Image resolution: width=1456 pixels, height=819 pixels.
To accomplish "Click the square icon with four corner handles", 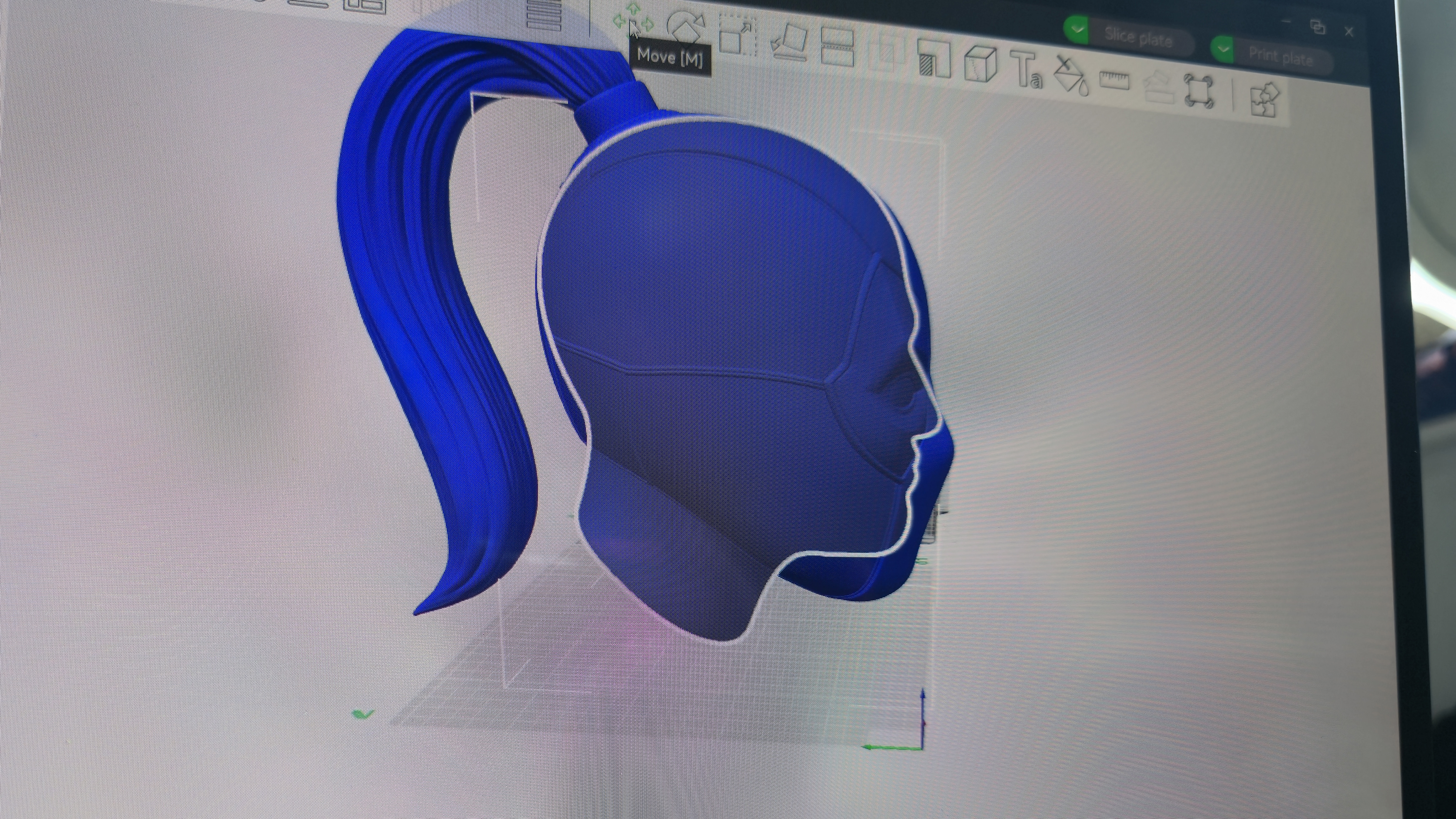I will [1199, 91].
